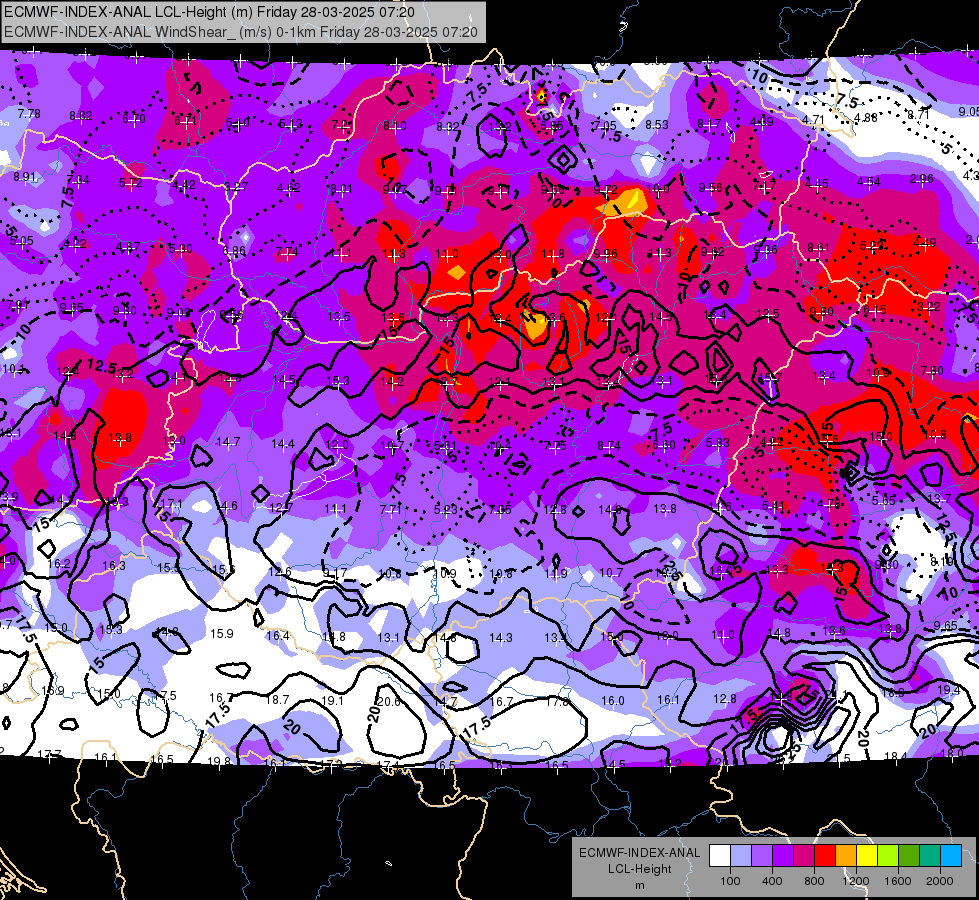This screenshot has width=979, height=900.
Task: Click the 1600 legend scale value
Action: tap(898, 881)
